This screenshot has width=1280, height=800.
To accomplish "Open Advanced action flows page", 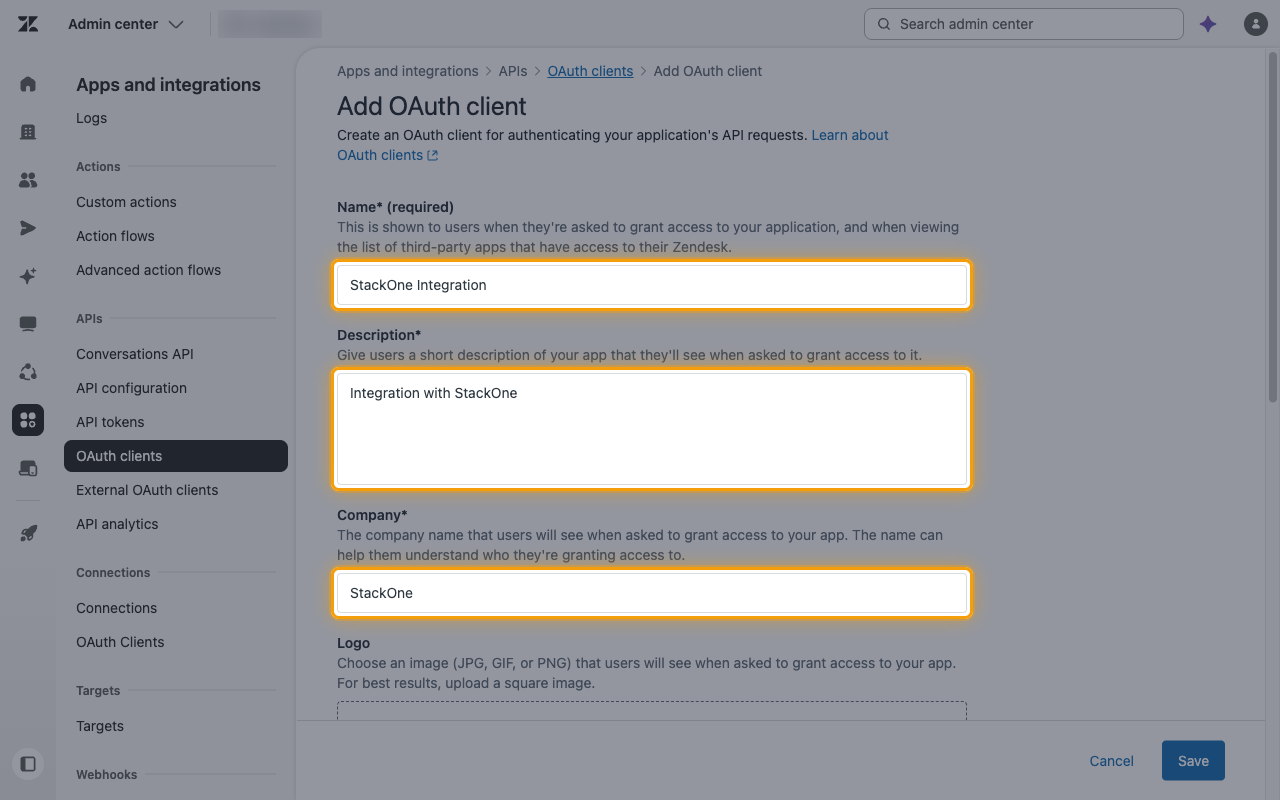I will [148, 270].
